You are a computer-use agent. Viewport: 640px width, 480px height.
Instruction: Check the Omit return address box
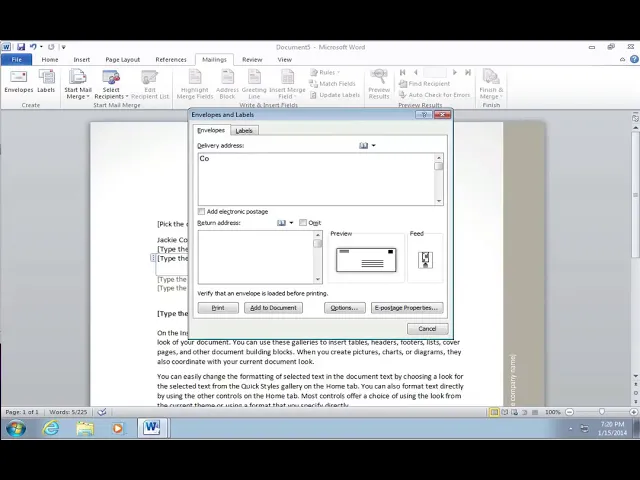303,223
